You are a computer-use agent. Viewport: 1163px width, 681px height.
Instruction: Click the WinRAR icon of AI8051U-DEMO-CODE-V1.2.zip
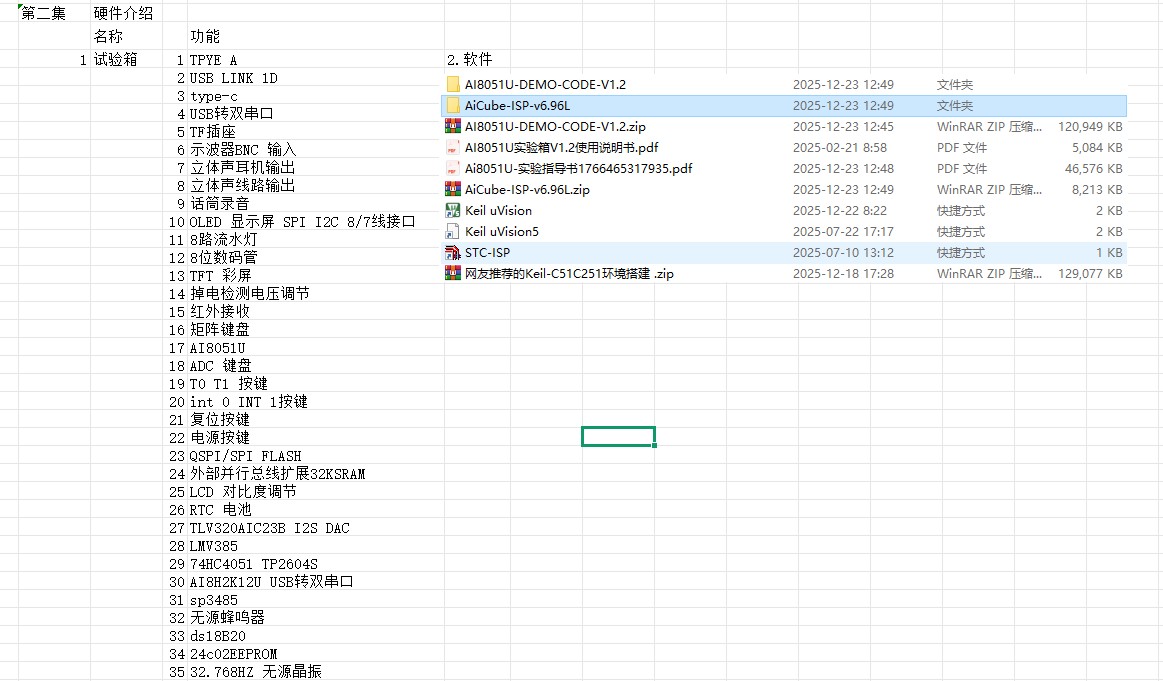coord(452,126)
